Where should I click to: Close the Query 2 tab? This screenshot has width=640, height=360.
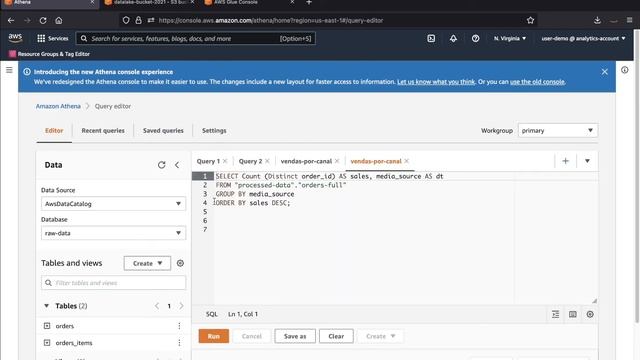tap(267, 161)
